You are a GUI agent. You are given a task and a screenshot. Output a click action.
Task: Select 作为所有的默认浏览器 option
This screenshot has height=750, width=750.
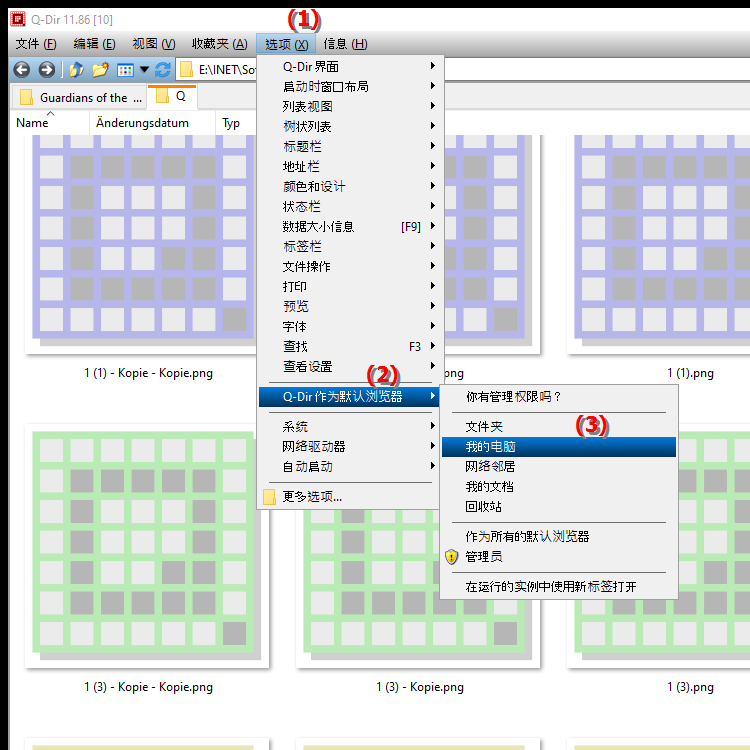[559, 537]
